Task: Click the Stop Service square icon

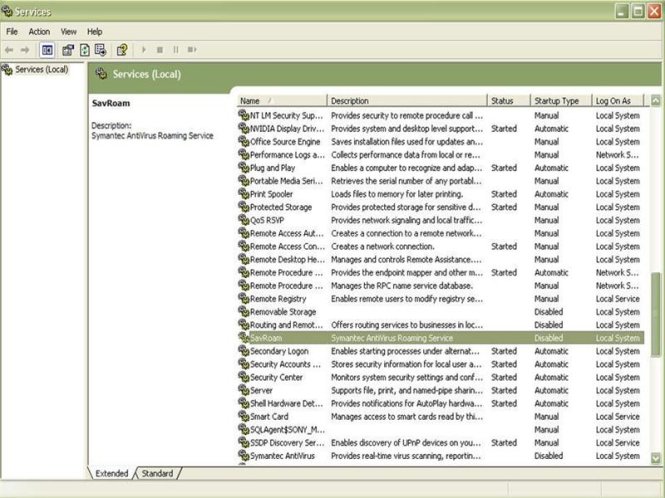Action: tap(160, 50)
